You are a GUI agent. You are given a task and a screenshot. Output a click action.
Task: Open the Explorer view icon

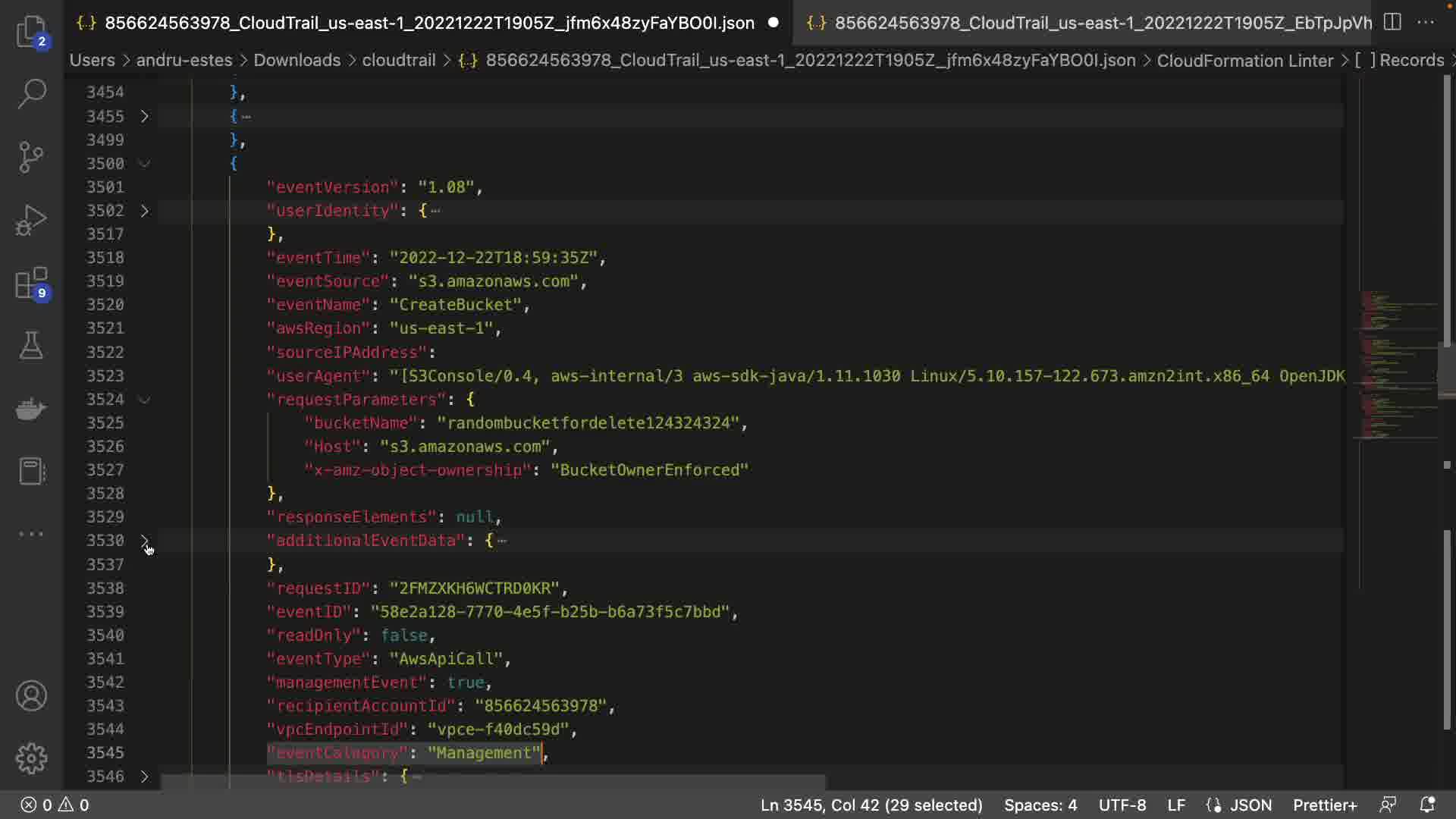pos(32,31)
